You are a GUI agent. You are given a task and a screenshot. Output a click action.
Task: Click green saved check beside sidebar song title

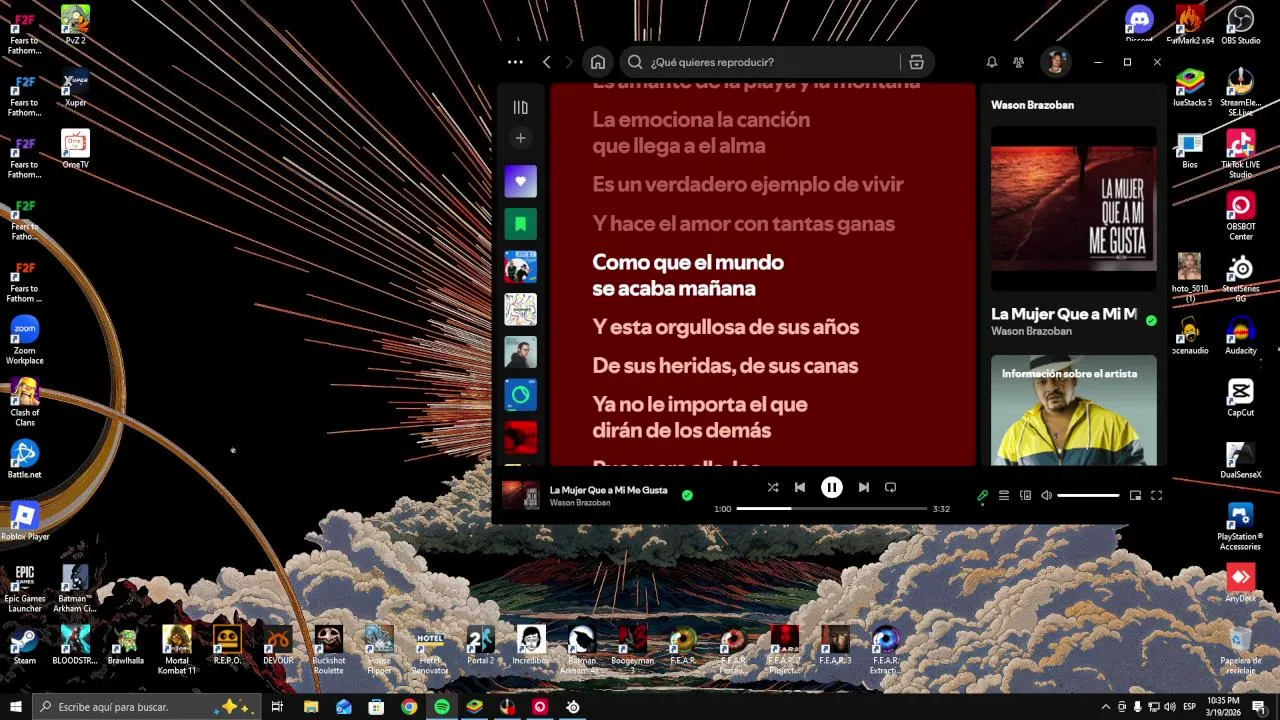[1151, 321]
